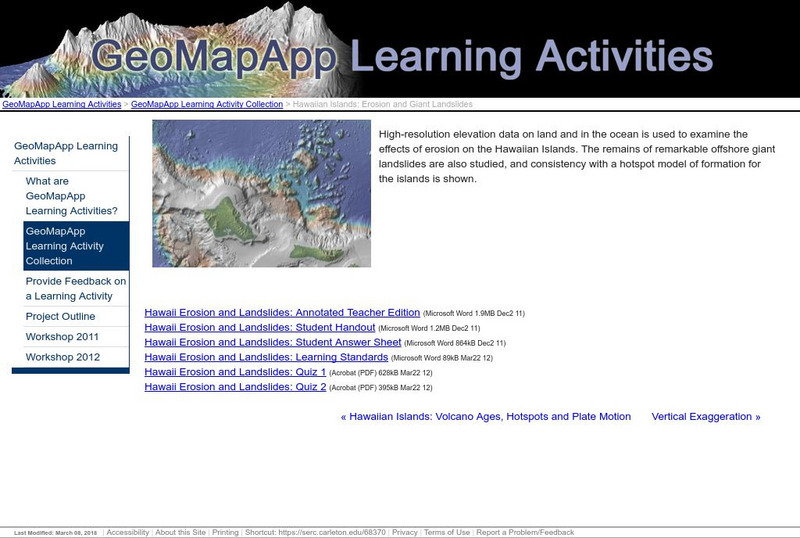
Task: Click the file info (Microsoft Word 1.2MB Dec2 11)
Action: pos(429,328)
